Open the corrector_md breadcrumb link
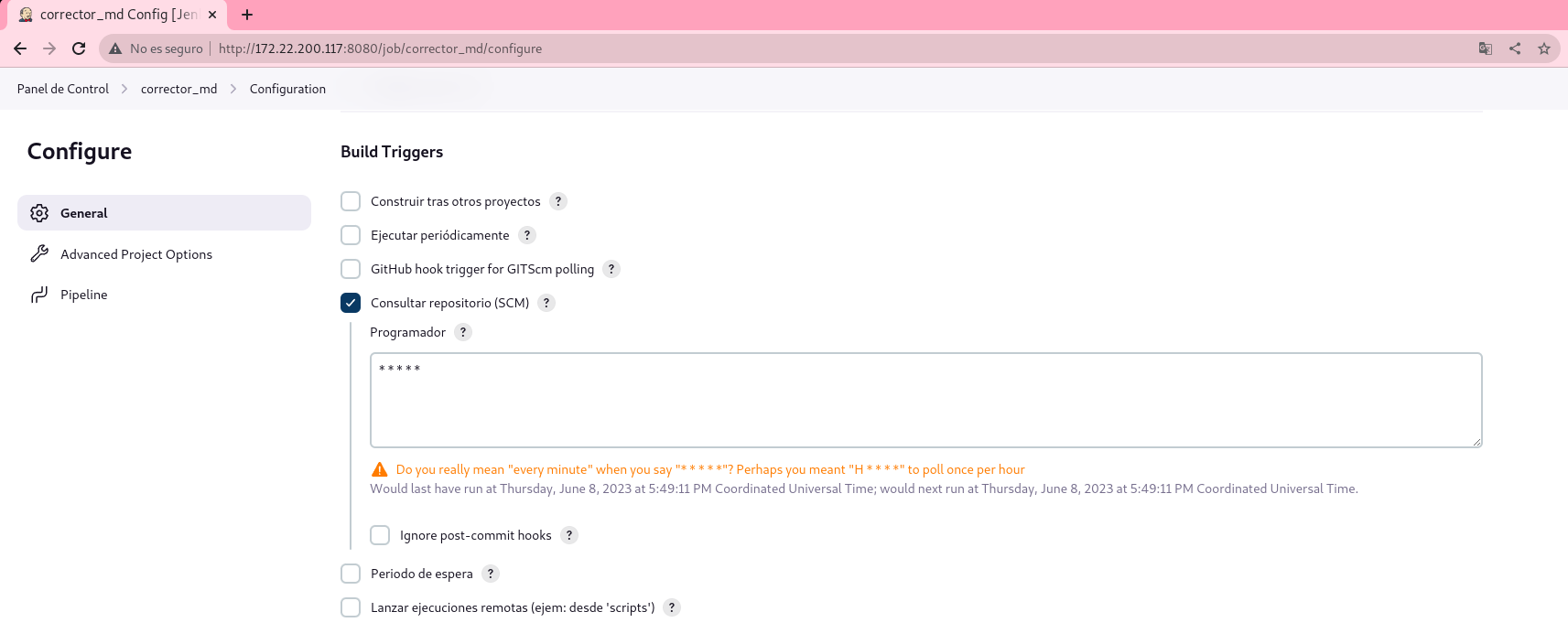The width and height of the screenshot is (1568, 644). 178,89
